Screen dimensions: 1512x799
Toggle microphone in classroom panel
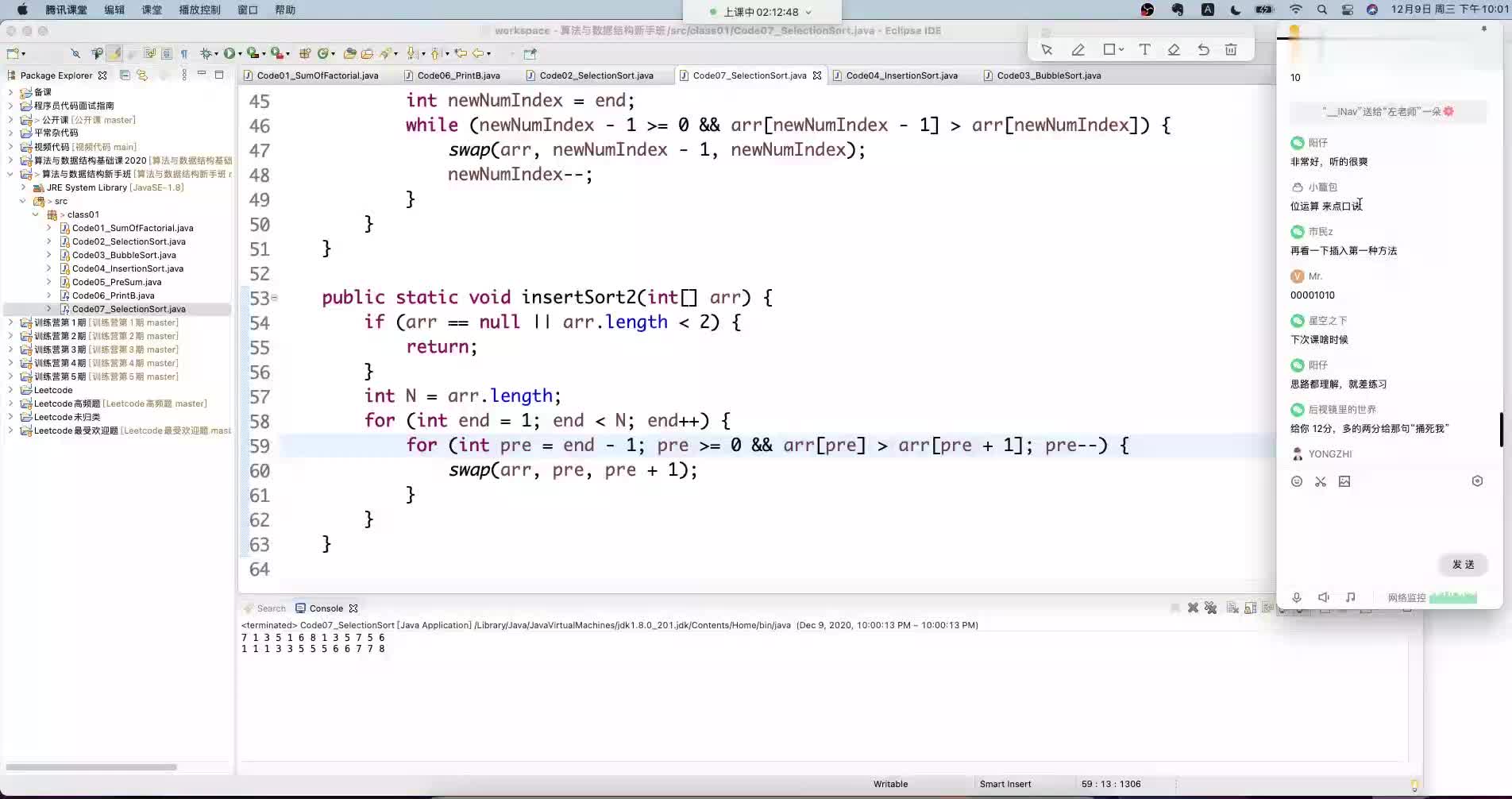tap(1297, 597)
